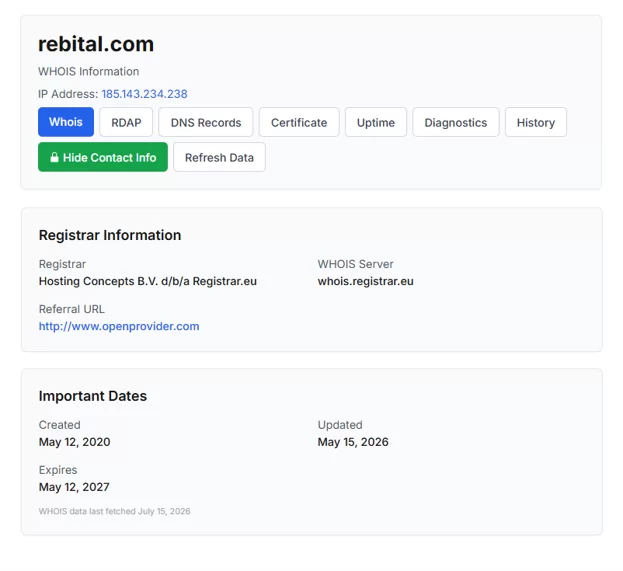Click the Registrar Information heading
This screenshot has width=623, height=571.
110,235
